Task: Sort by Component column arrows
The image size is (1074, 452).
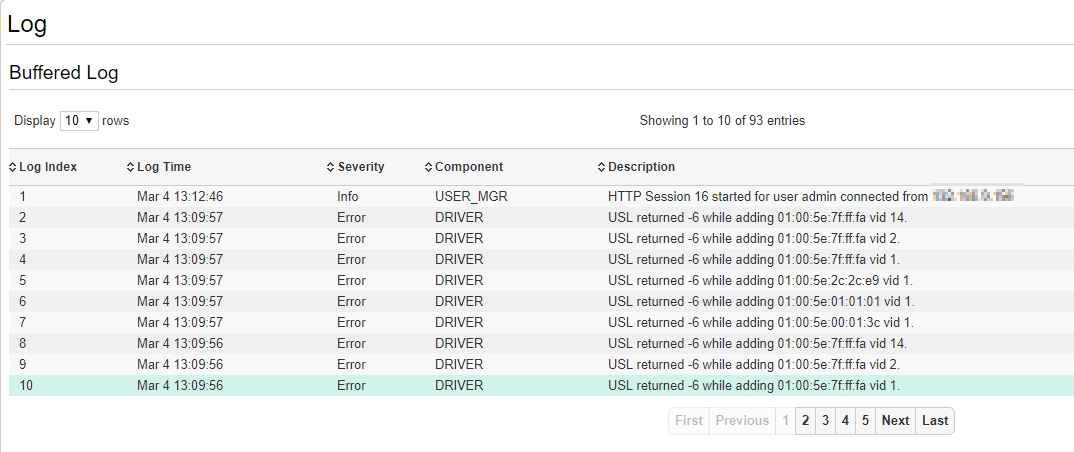Action: (x=429, y=167)
